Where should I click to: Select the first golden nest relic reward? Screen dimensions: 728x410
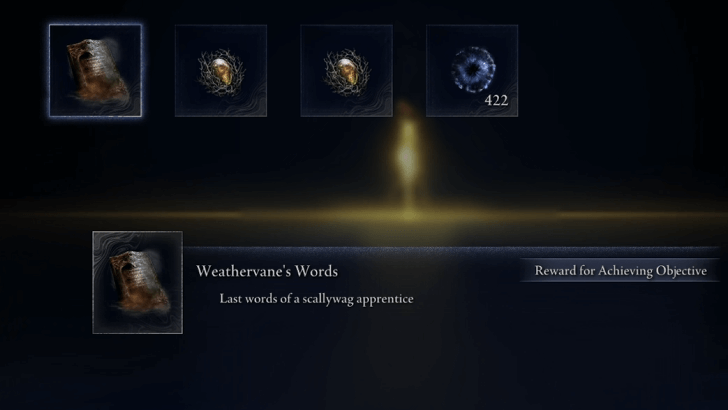(x=221, y=71)
